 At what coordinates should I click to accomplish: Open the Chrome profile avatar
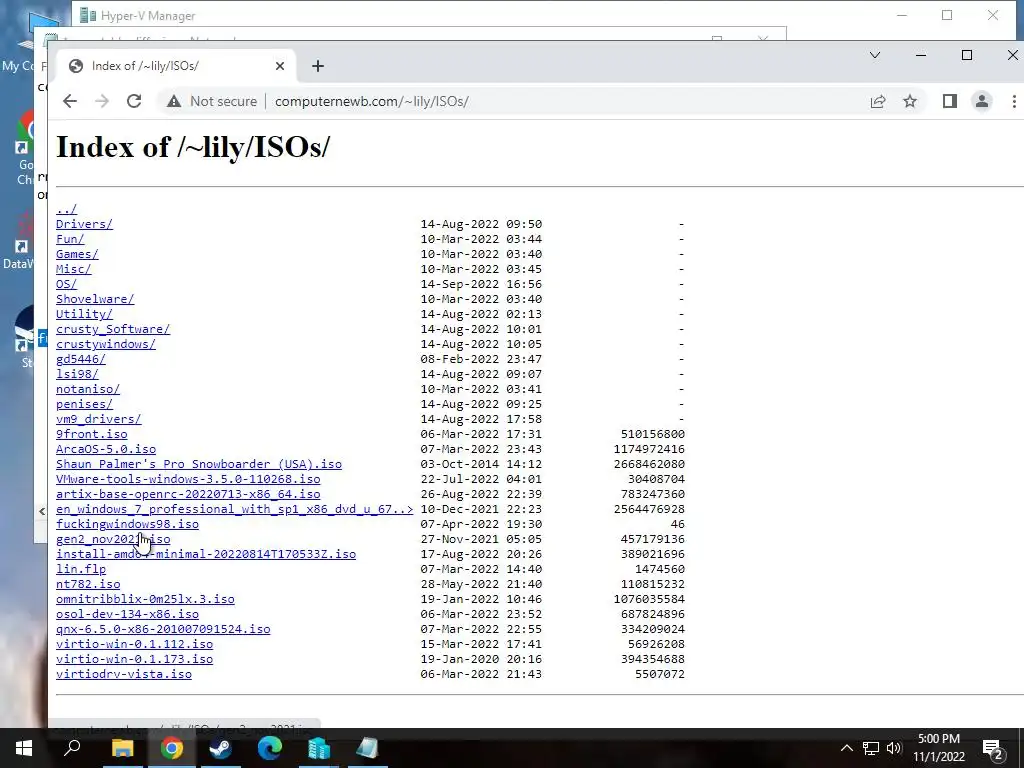click(982, 101)
